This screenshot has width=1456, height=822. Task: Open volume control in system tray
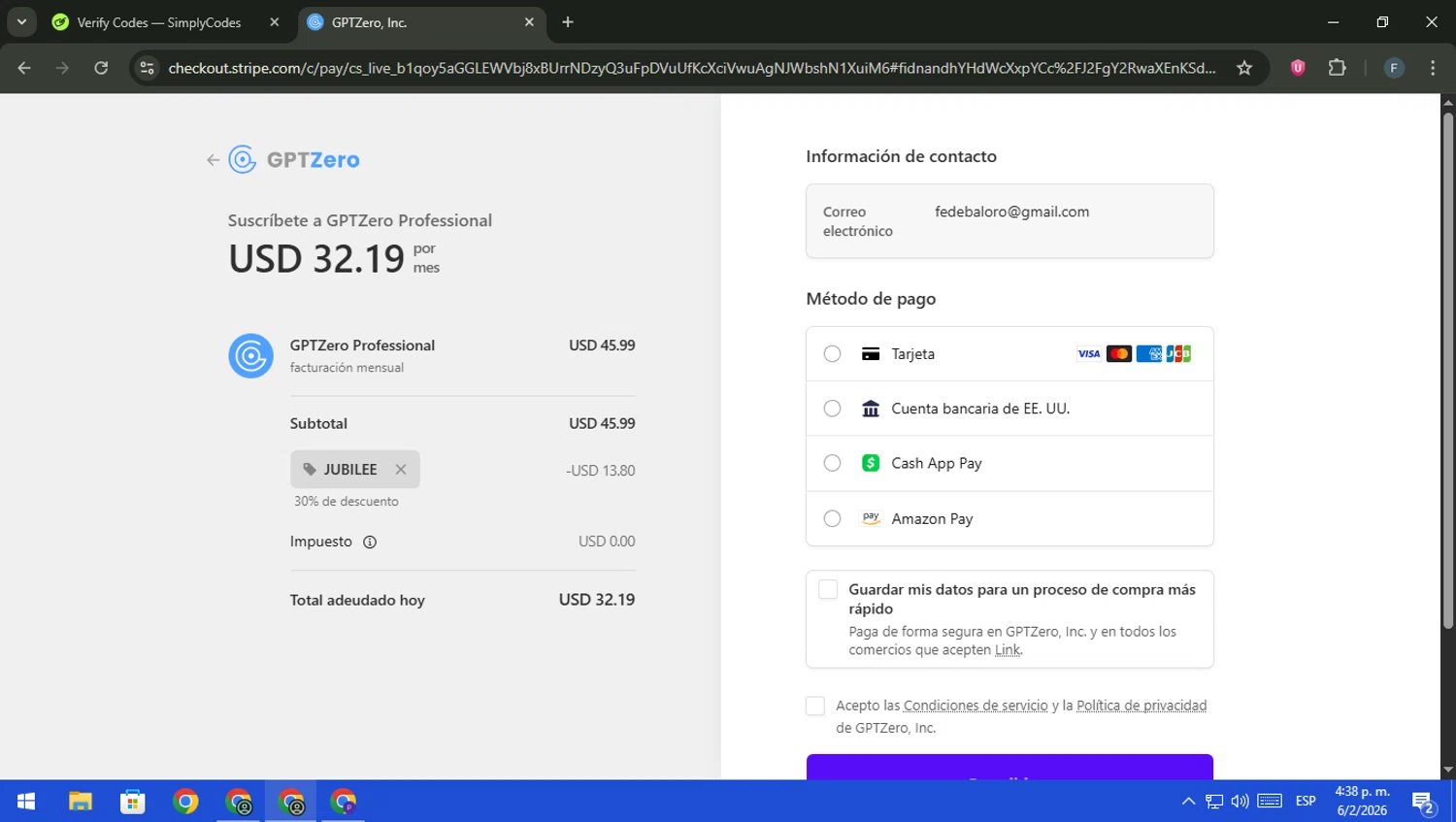1240,802
